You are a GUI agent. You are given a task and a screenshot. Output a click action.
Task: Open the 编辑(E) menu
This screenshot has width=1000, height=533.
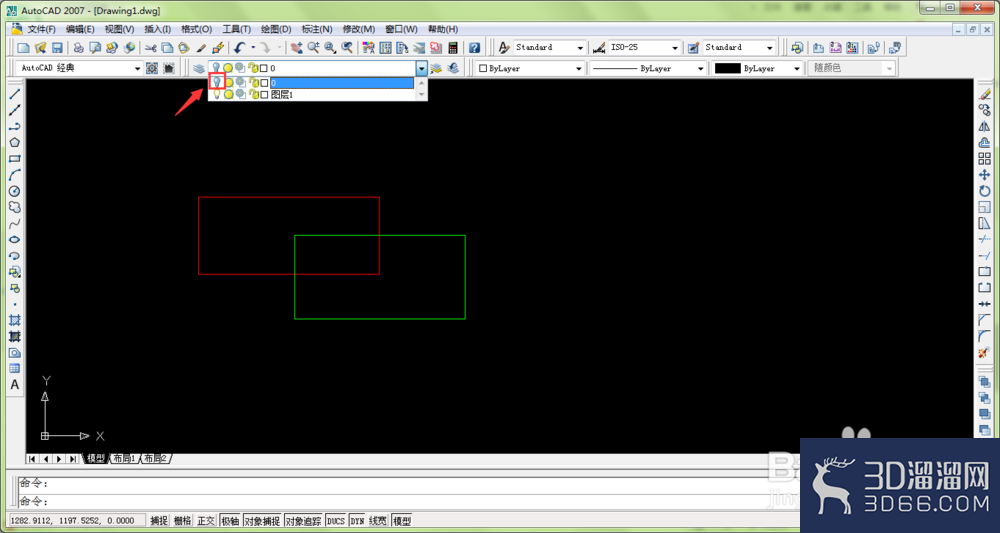tap(80, 29)
